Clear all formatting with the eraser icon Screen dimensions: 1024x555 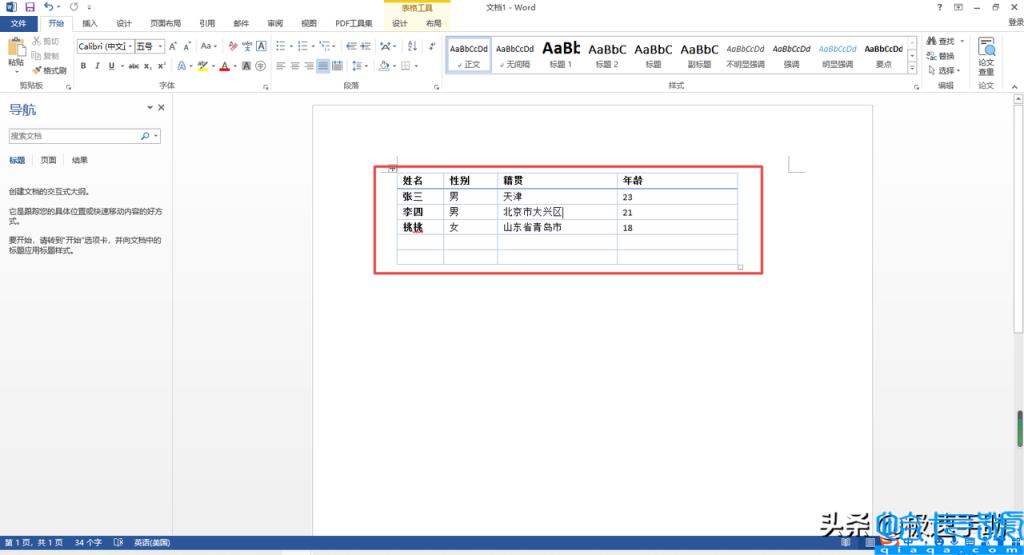click(232, 46)
